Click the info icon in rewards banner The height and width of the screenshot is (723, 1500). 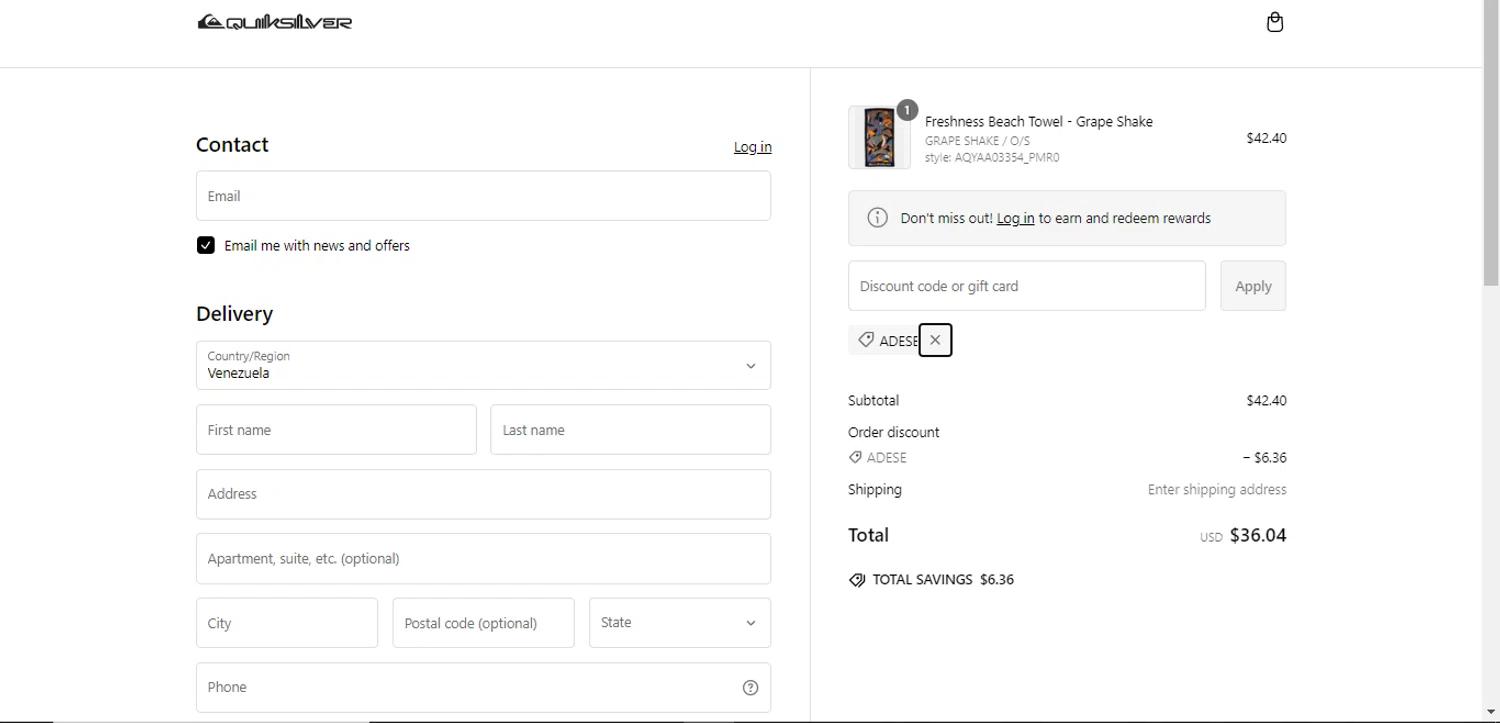tap(877, 218)
